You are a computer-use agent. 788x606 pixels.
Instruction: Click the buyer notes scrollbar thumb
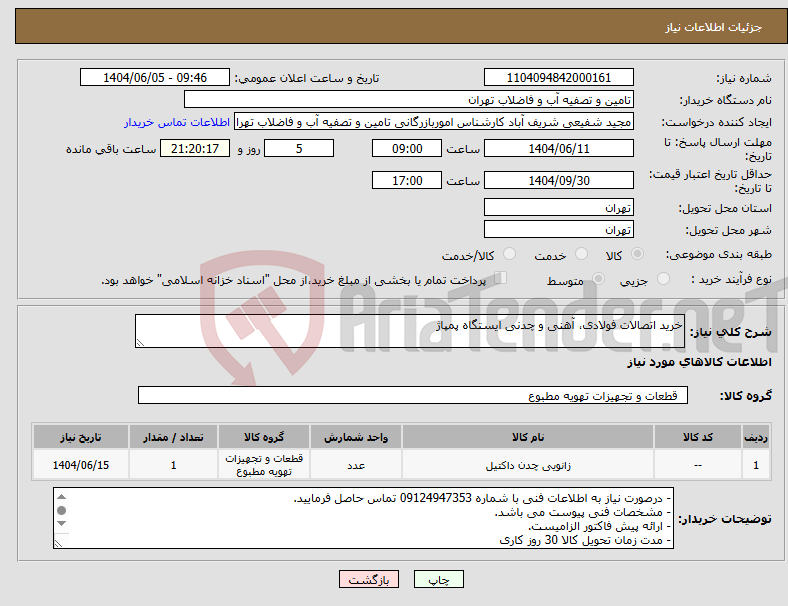tap(61, 511)
